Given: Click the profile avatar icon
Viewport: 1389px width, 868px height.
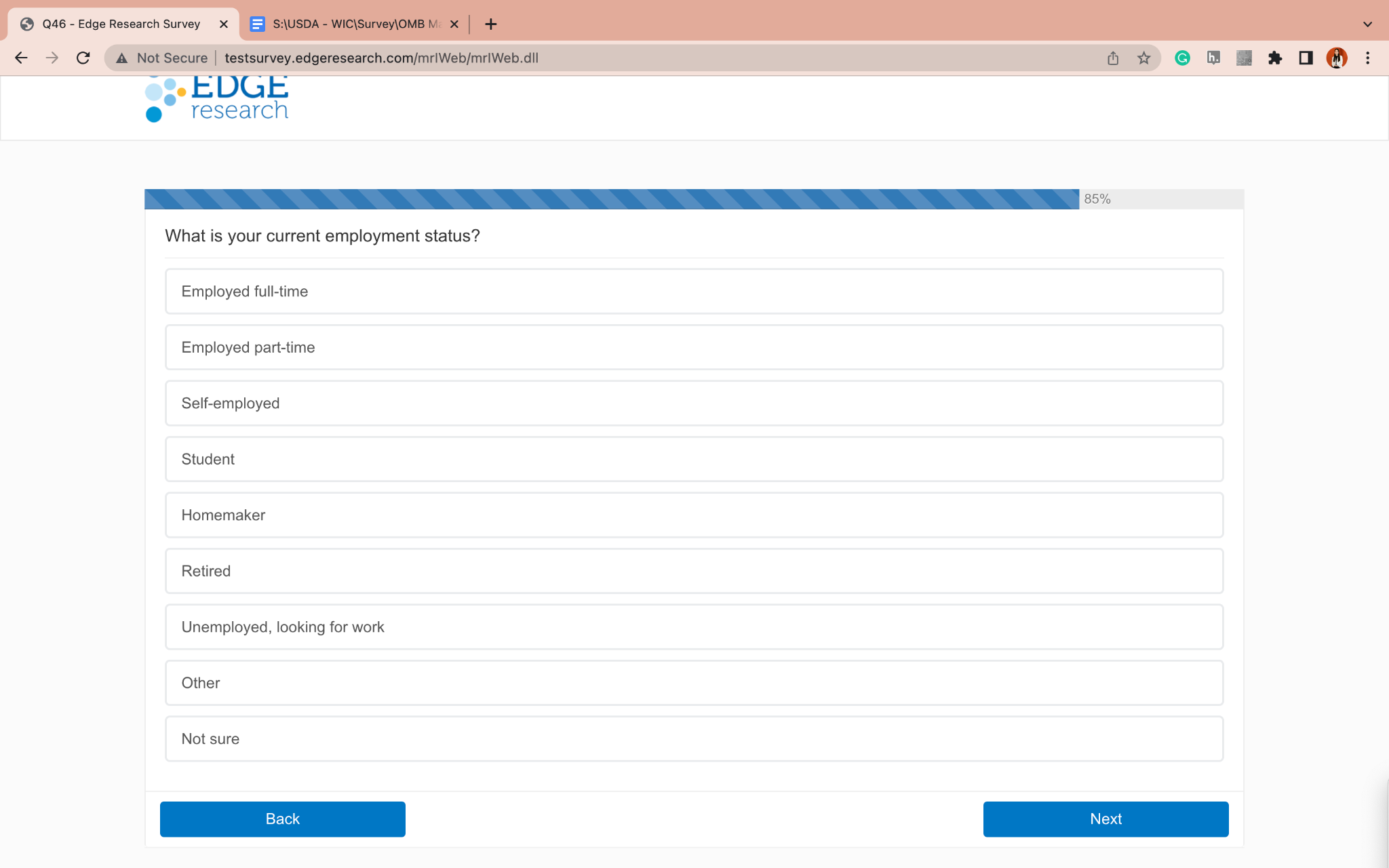Looking at the screenshot, I should (1336, 58).
